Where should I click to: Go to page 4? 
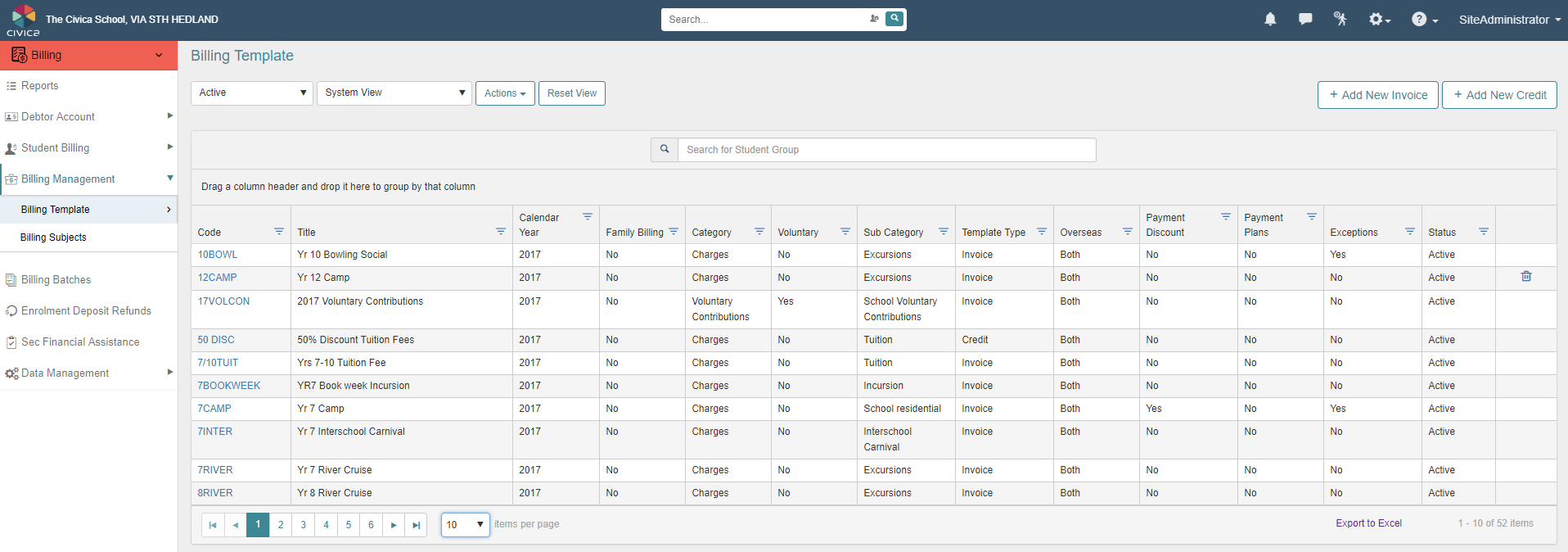[x=326, y=525]
